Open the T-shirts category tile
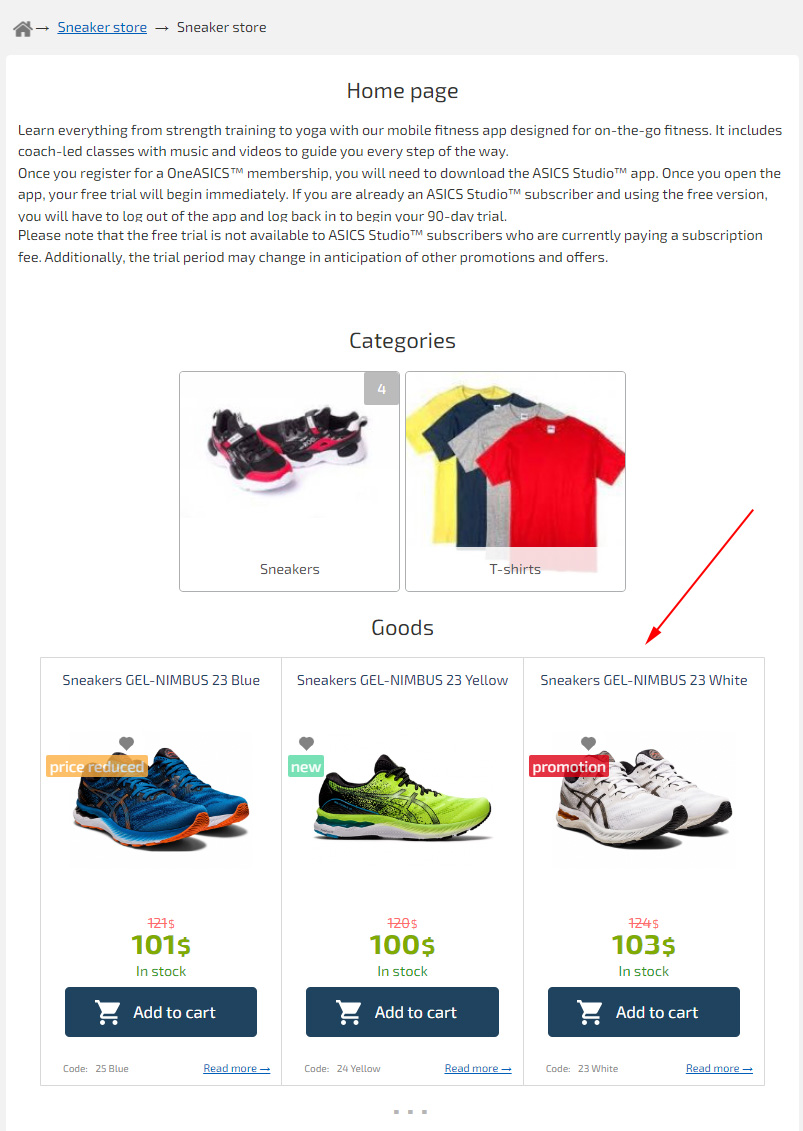 [515, 481]
